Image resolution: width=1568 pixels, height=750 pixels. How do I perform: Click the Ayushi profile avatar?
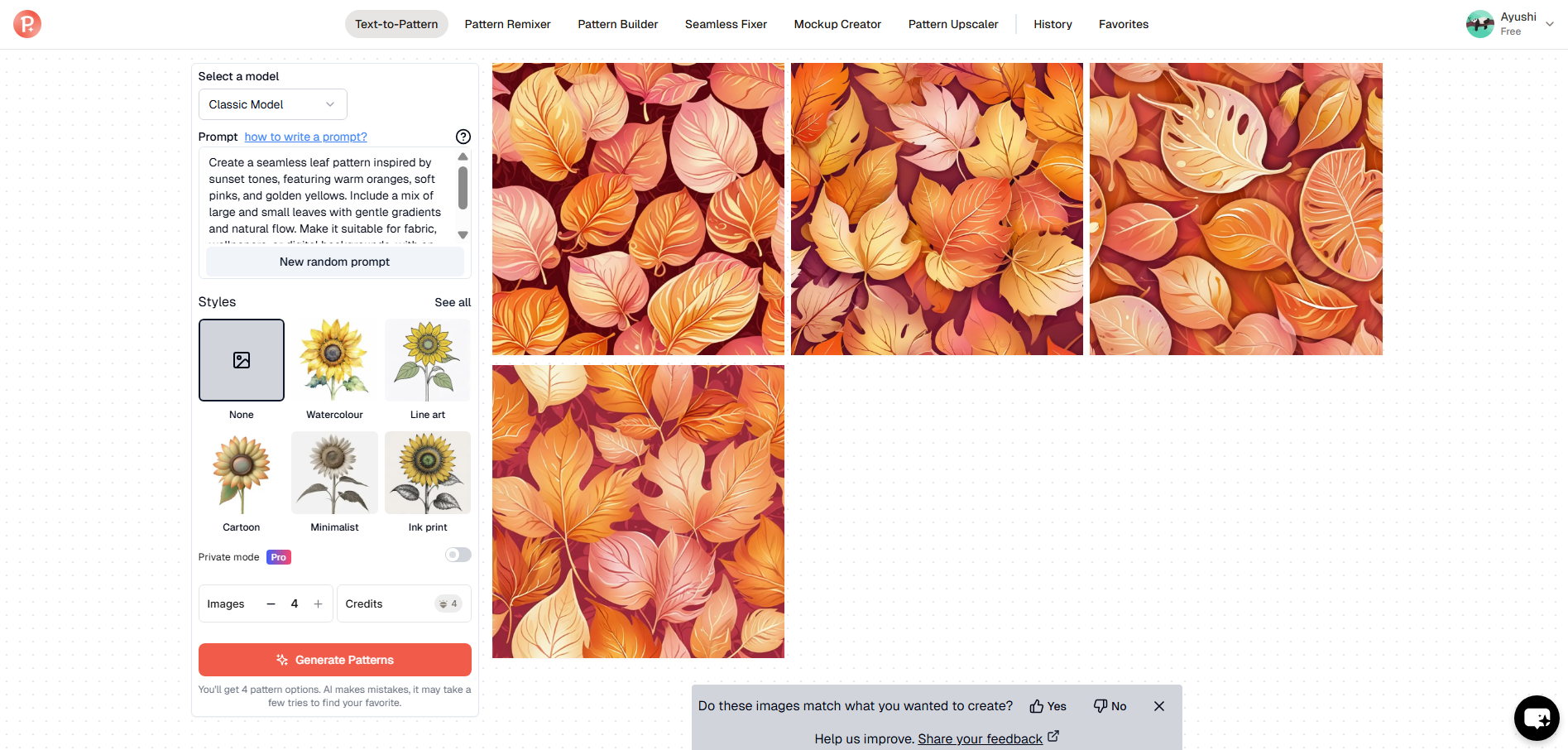tap(1480, 24)
